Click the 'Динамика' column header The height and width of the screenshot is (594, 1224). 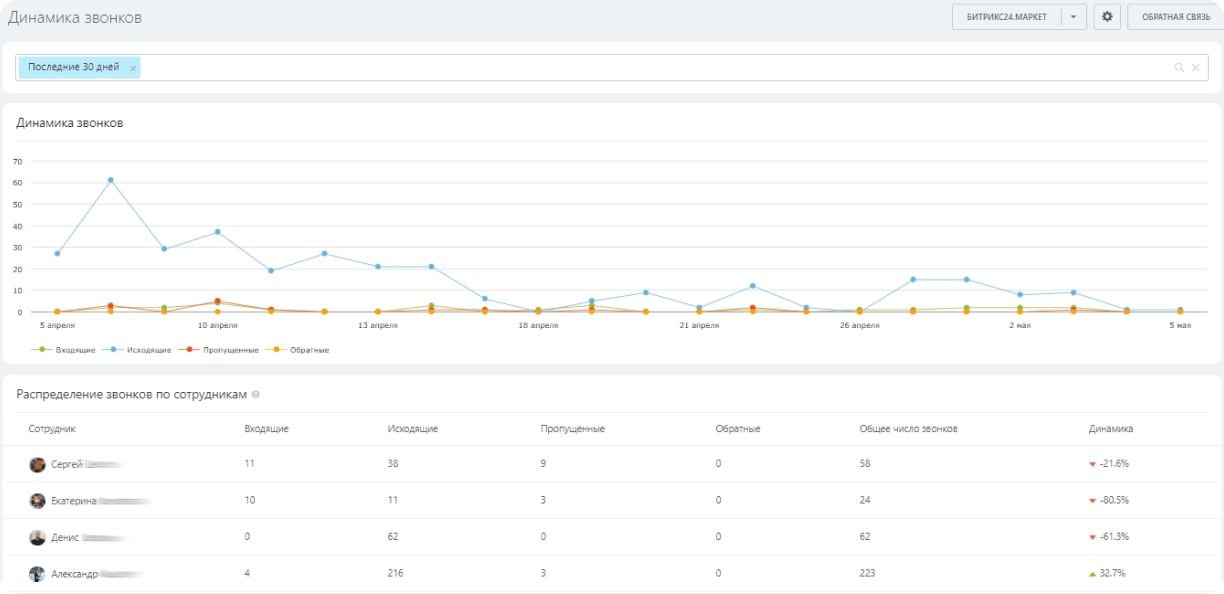click(1110, 429)
